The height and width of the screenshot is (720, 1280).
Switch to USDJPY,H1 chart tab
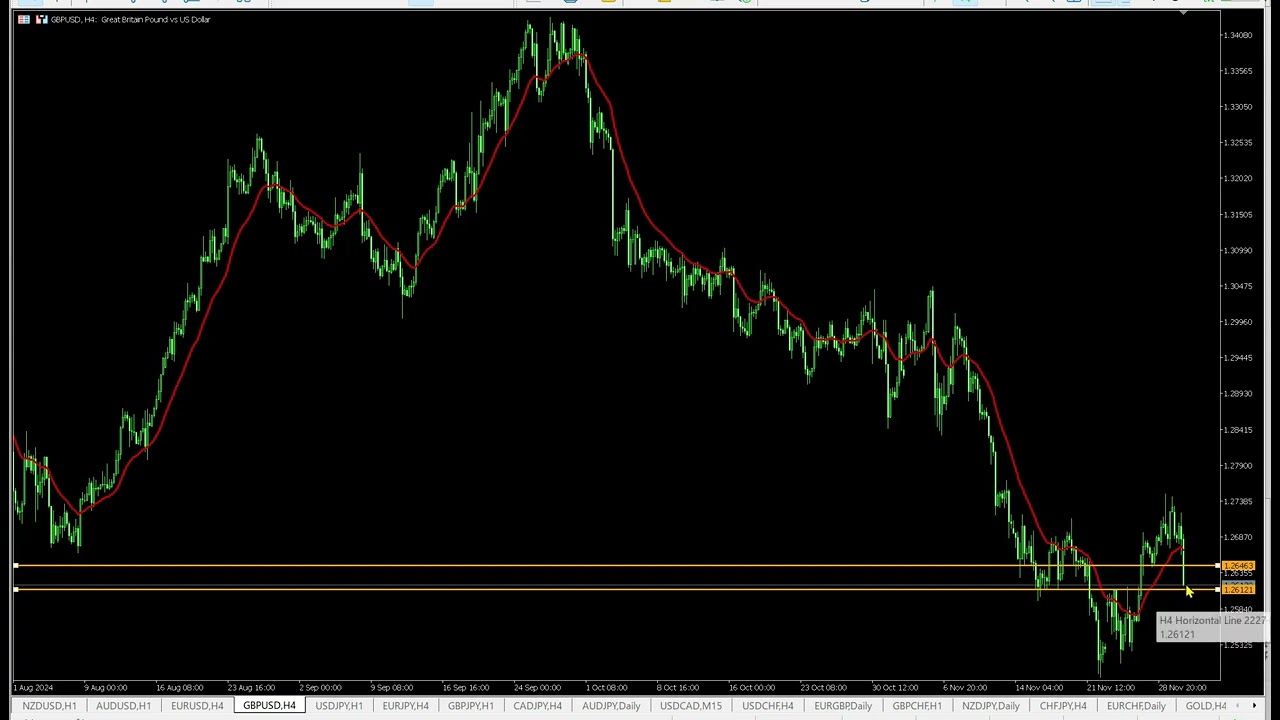point(339,706)
